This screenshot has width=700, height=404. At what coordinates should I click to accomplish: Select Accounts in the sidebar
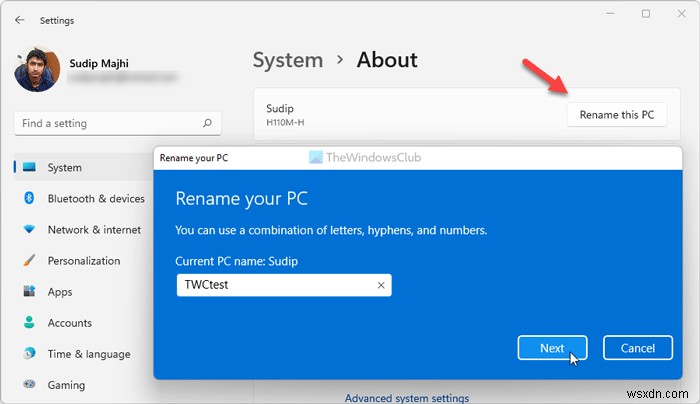[x=70, y=323]
